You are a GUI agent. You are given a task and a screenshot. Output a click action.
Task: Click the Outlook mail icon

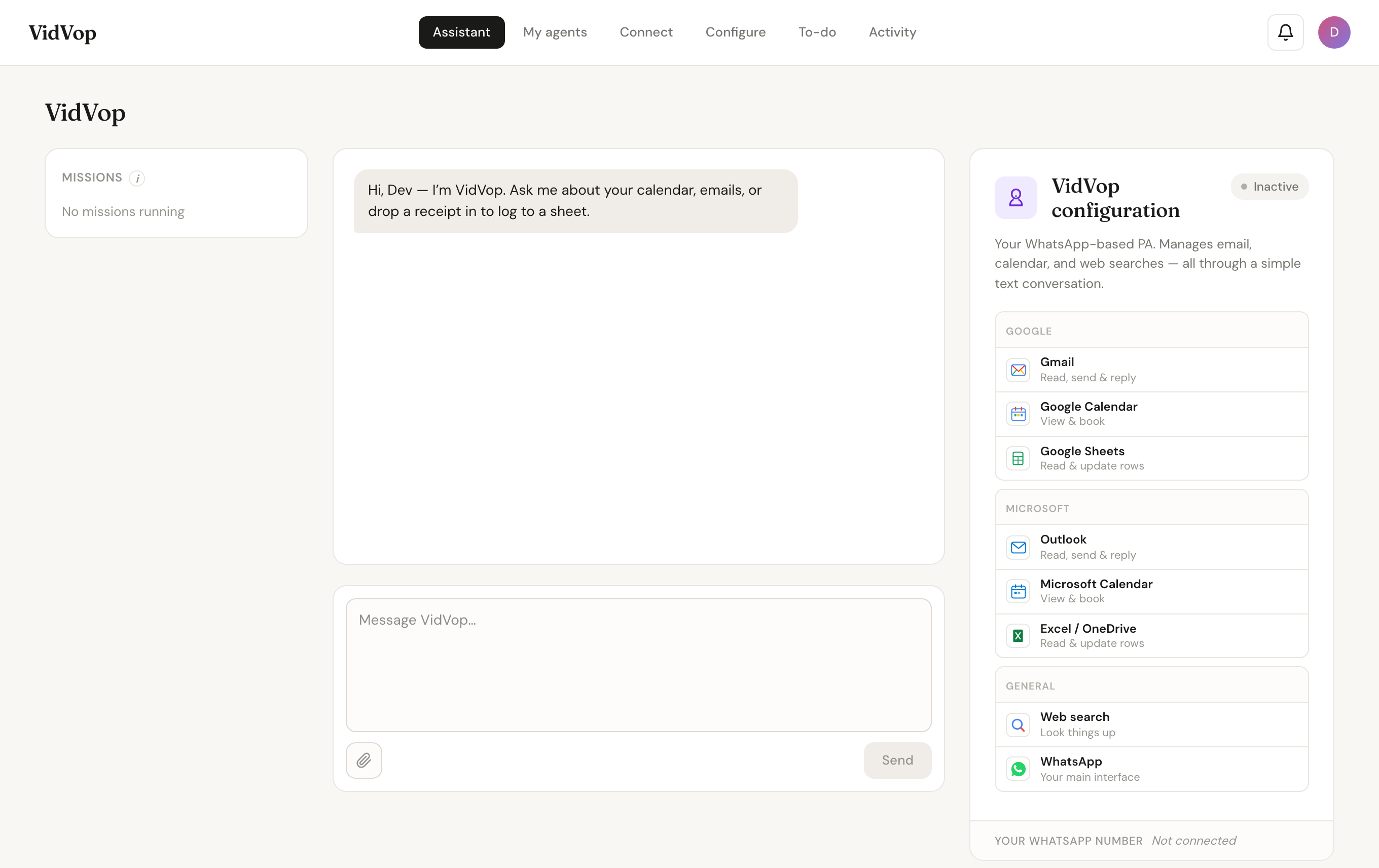tap(1018, 548)
